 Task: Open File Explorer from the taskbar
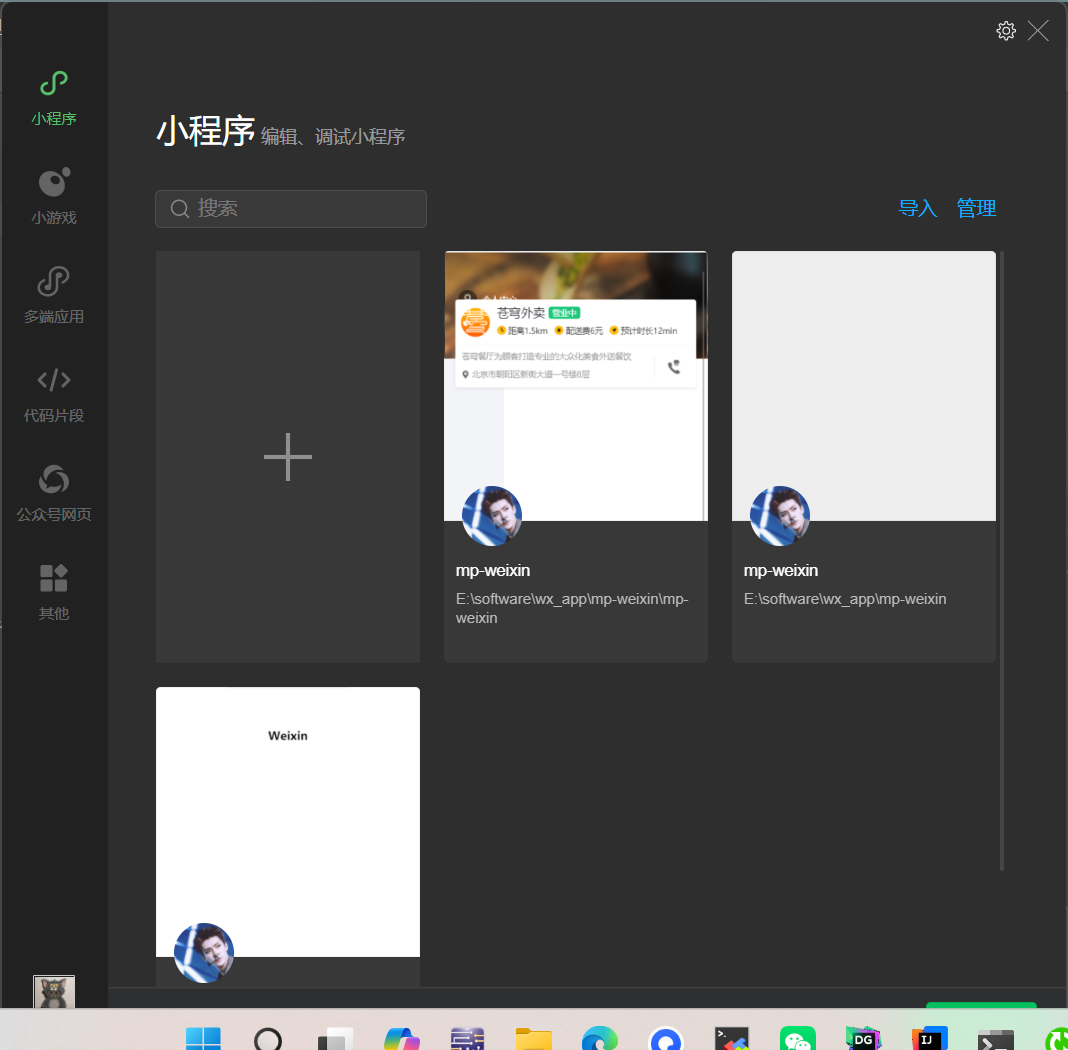point(534,1038)
